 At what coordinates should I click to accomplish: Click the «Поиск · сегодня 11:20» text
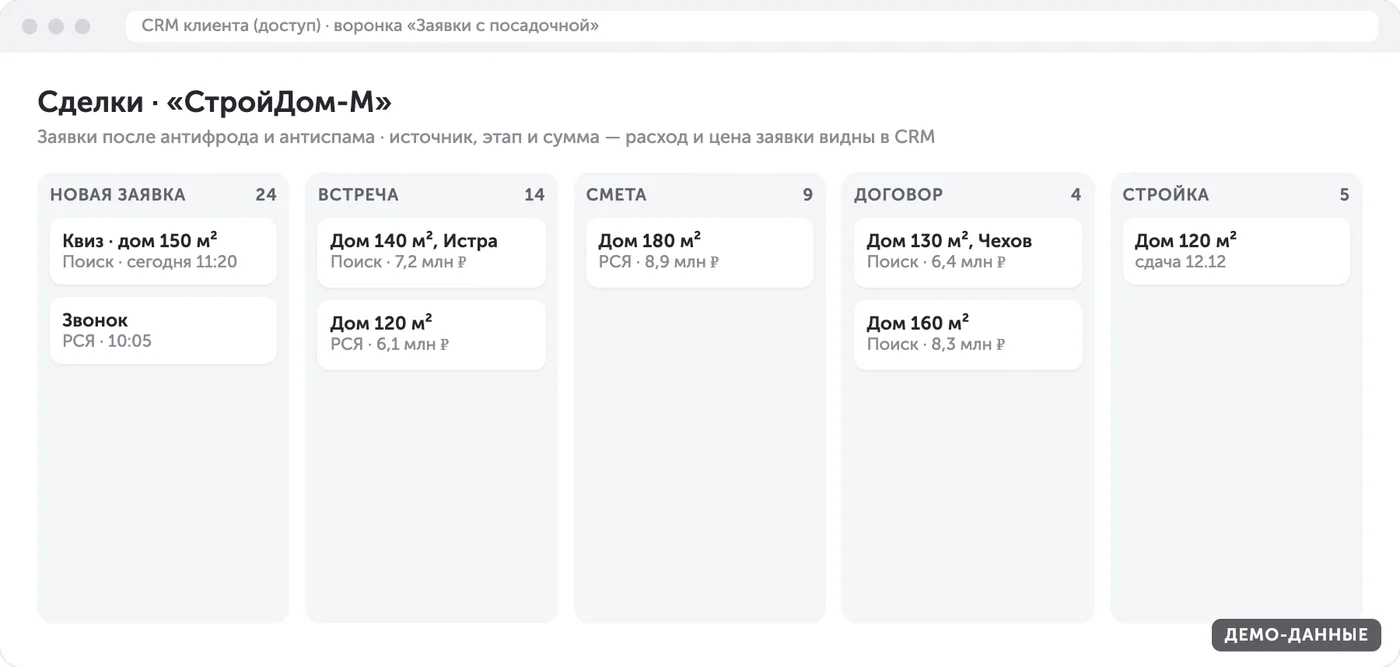(149, 263)
